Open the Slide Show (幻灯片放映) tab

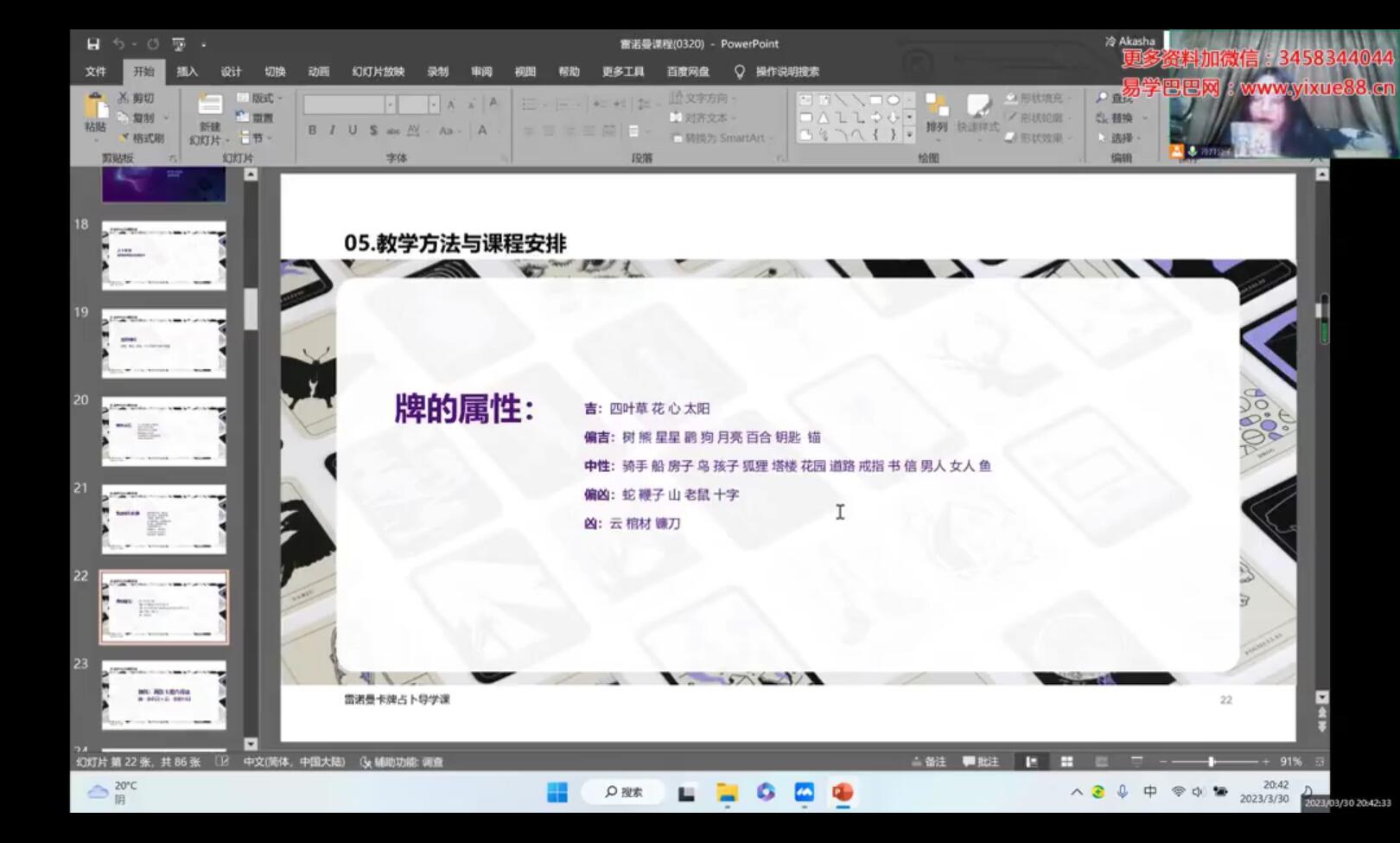pyautogui.click(x=378, y=72)
